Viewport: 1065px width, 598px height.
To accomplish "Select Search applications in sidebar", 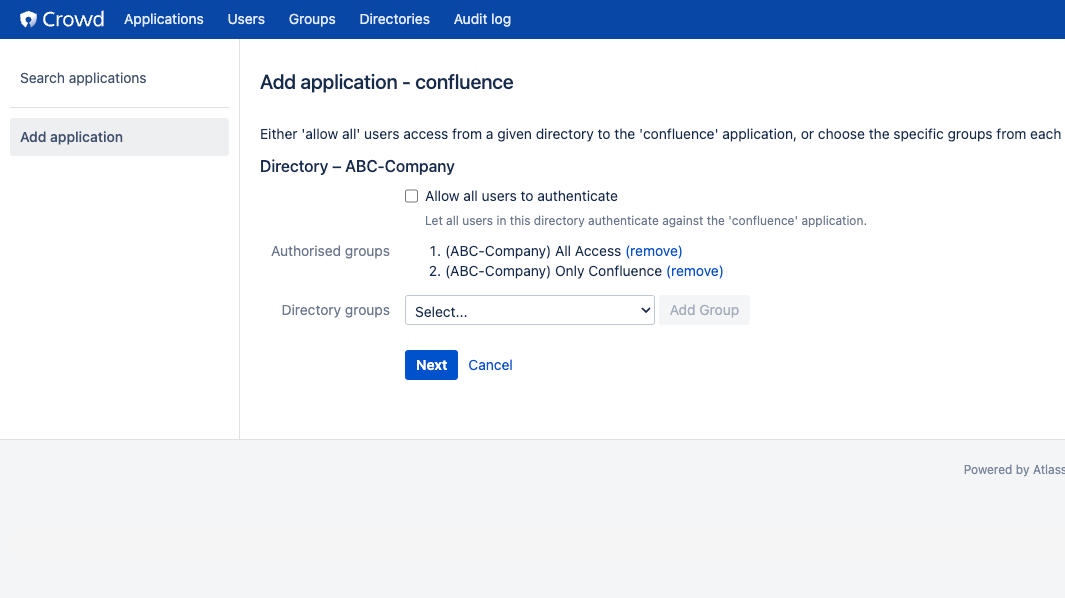I will (83, 78).
